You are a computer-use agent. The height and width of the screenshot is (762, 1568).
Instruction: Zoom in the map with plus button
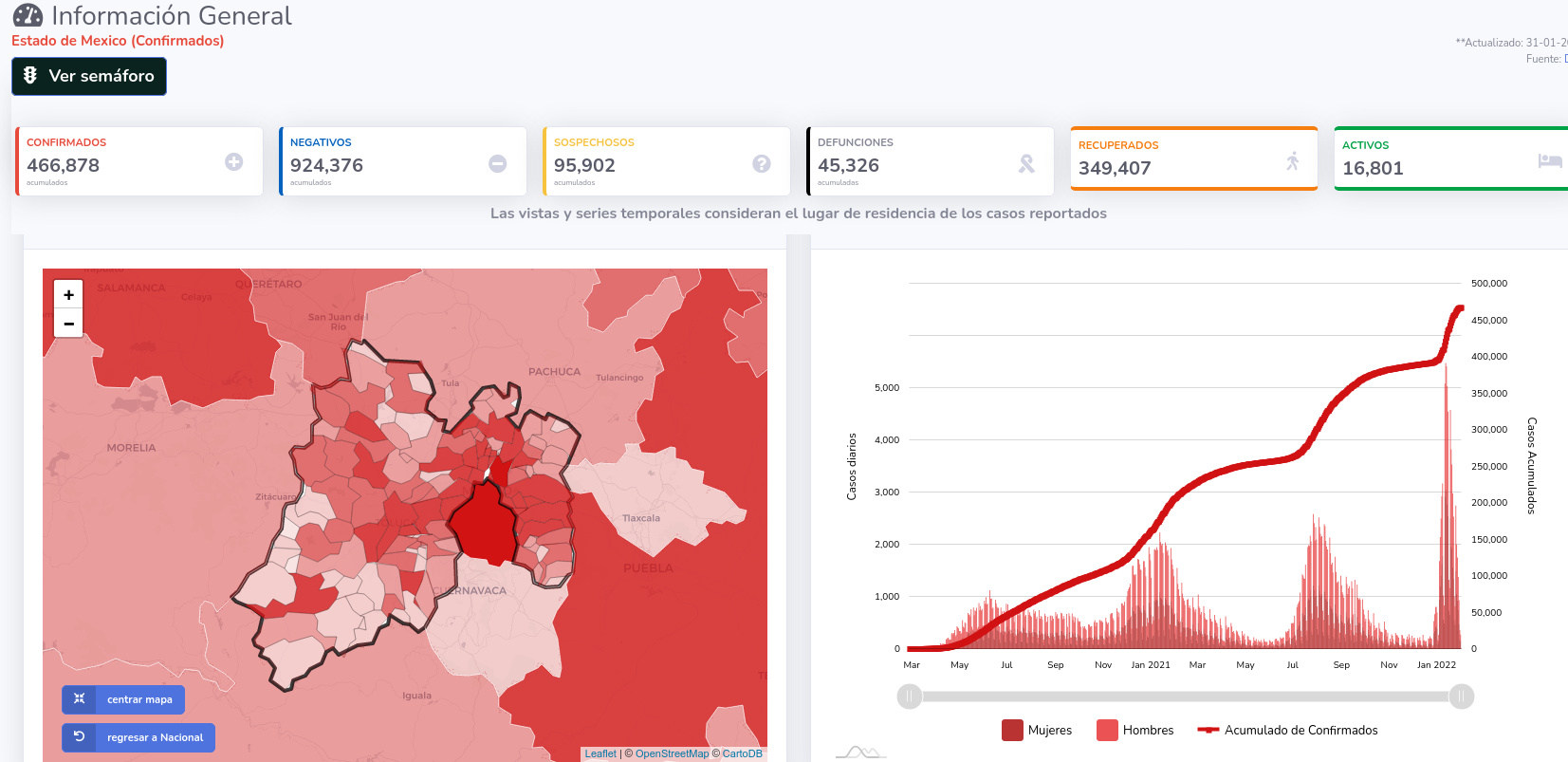pos(68,295)
